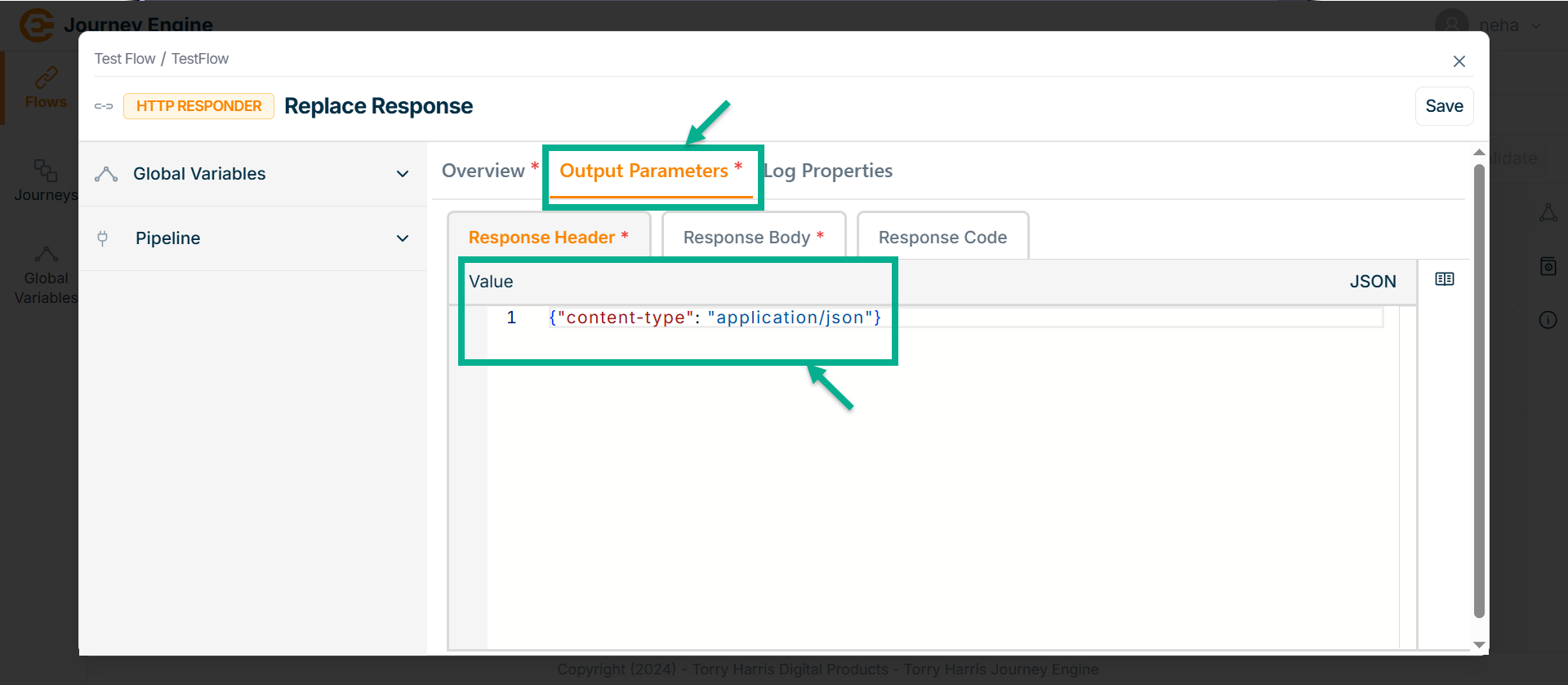Click the link icon beside HTTP RESPONDER
The height and width of the screenshot is (685, 1568).
[104, 106]
